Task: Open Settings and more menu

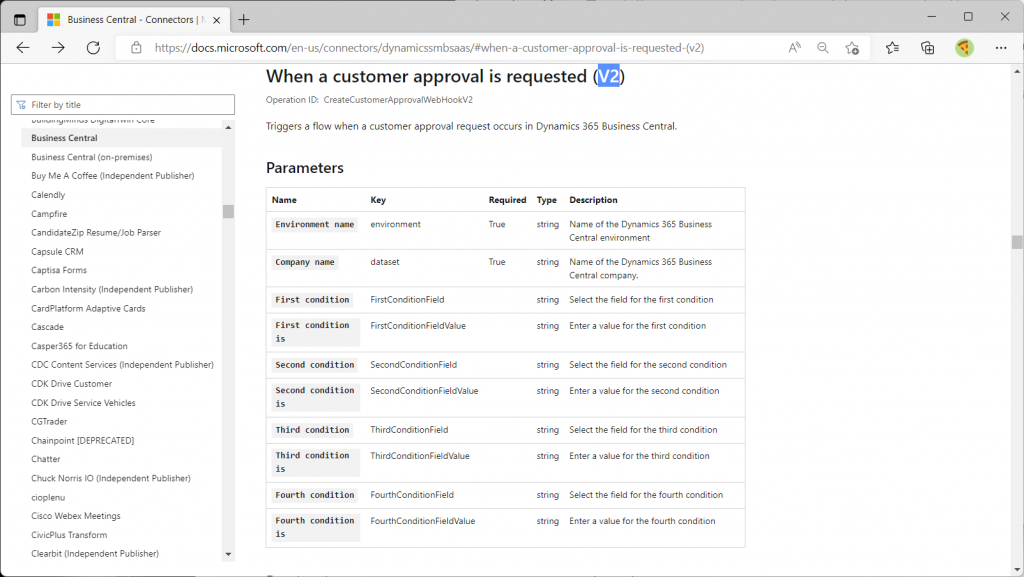Action: pyautogui.click(x=1000, y=48)
